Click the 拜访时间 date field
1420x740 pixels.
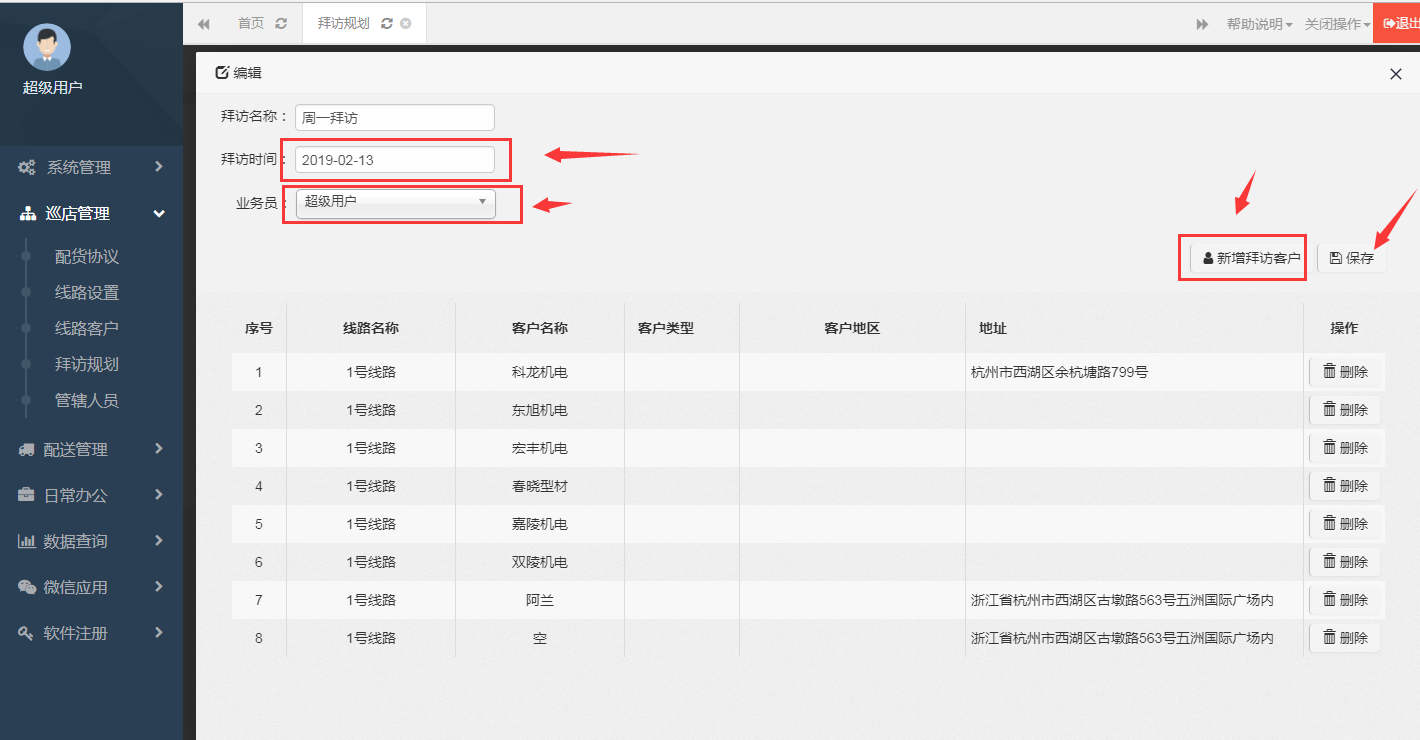pyautogui.click(x=394, y=160)
